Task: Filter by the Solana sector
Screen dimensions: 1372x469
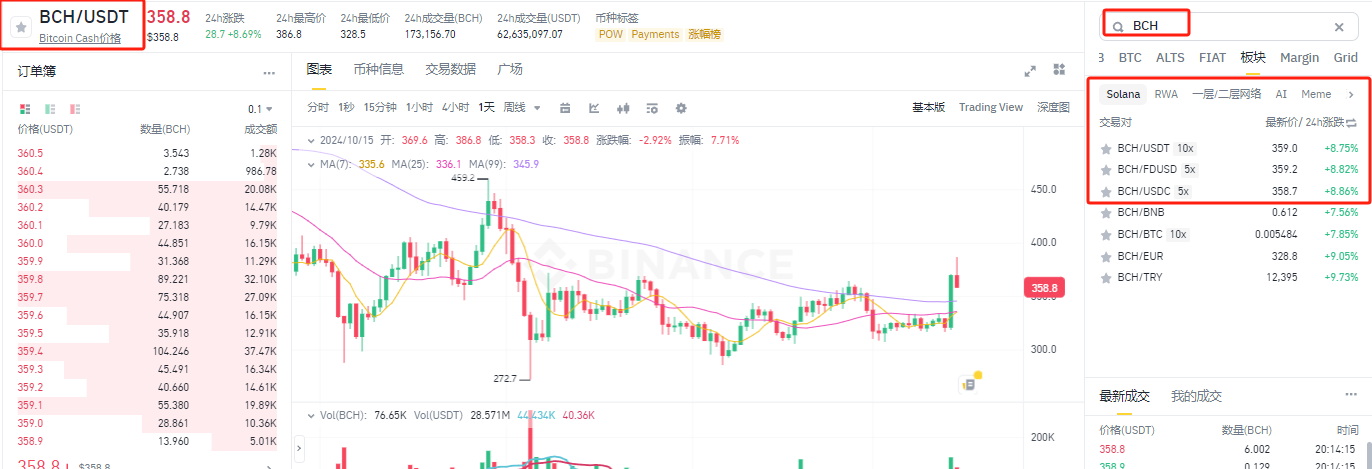Action: (x=1123, y=94)
